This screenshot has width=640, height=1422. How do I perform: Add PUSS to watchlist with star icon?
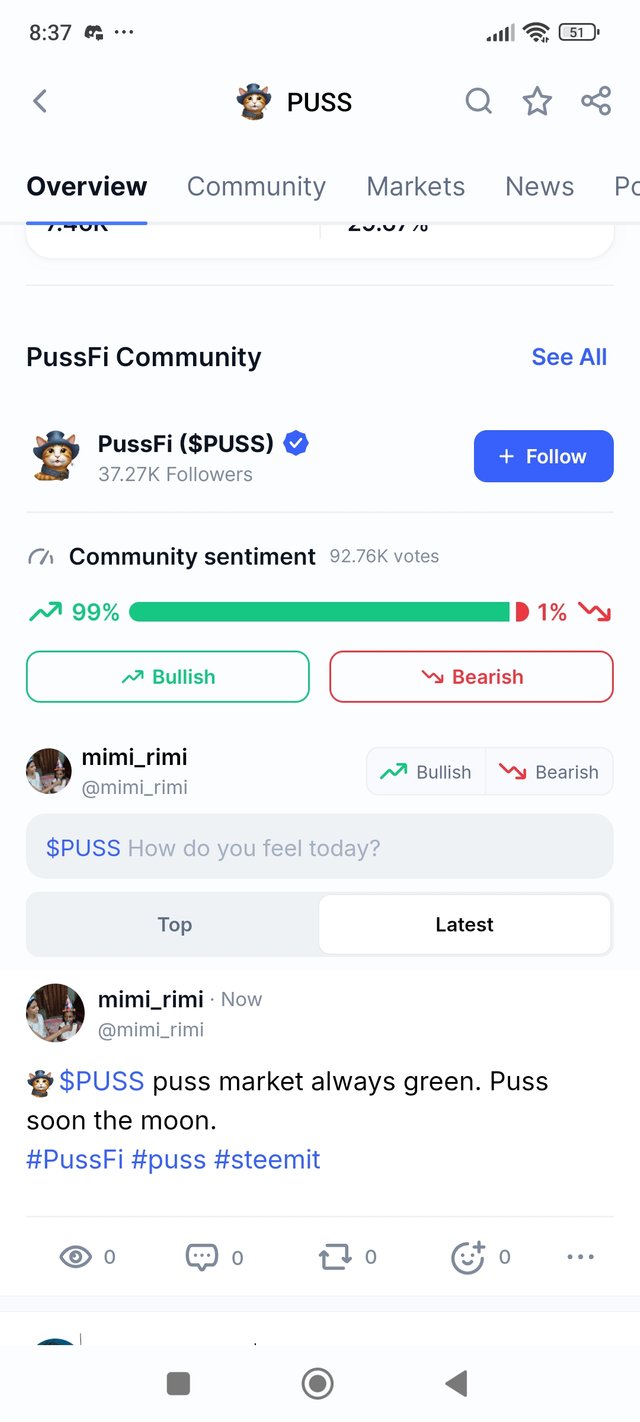pyautogui.click(x=537, y=101)
